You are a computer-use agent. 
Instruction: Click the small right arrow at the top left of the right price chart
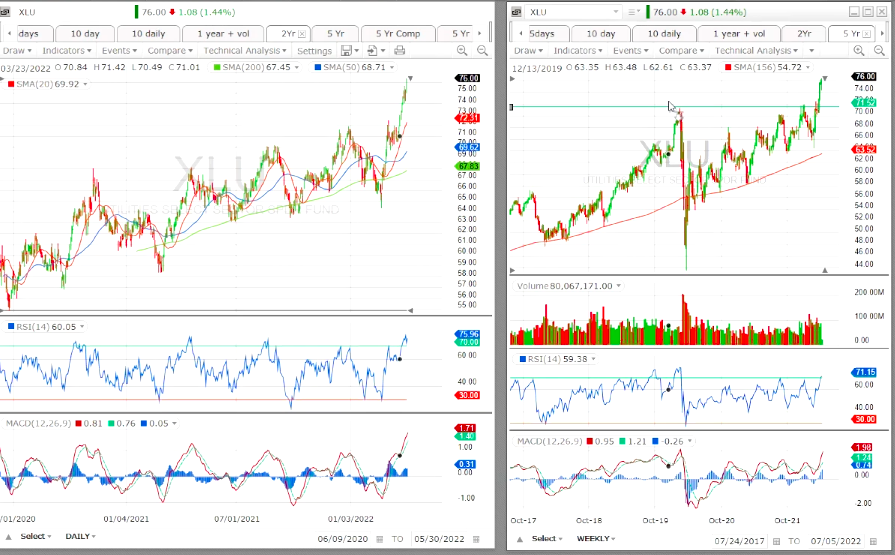point(513,79)
